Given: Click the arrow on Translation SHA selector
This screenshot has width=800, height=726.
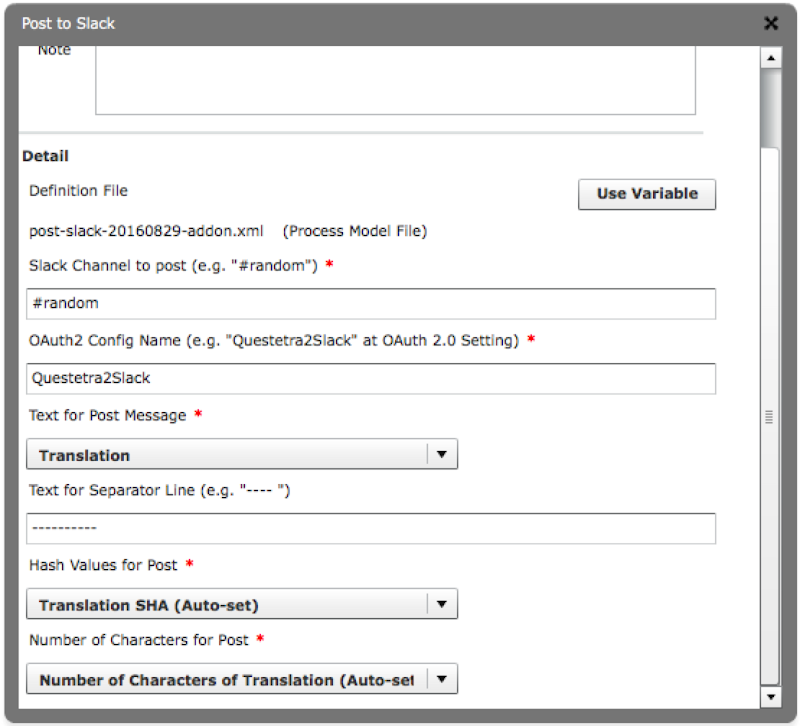Looking at the screenshot, I should tap(441, 603).
